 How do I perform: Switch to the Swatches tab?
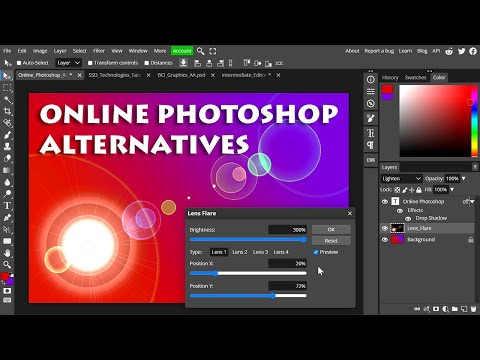point(415,77)
